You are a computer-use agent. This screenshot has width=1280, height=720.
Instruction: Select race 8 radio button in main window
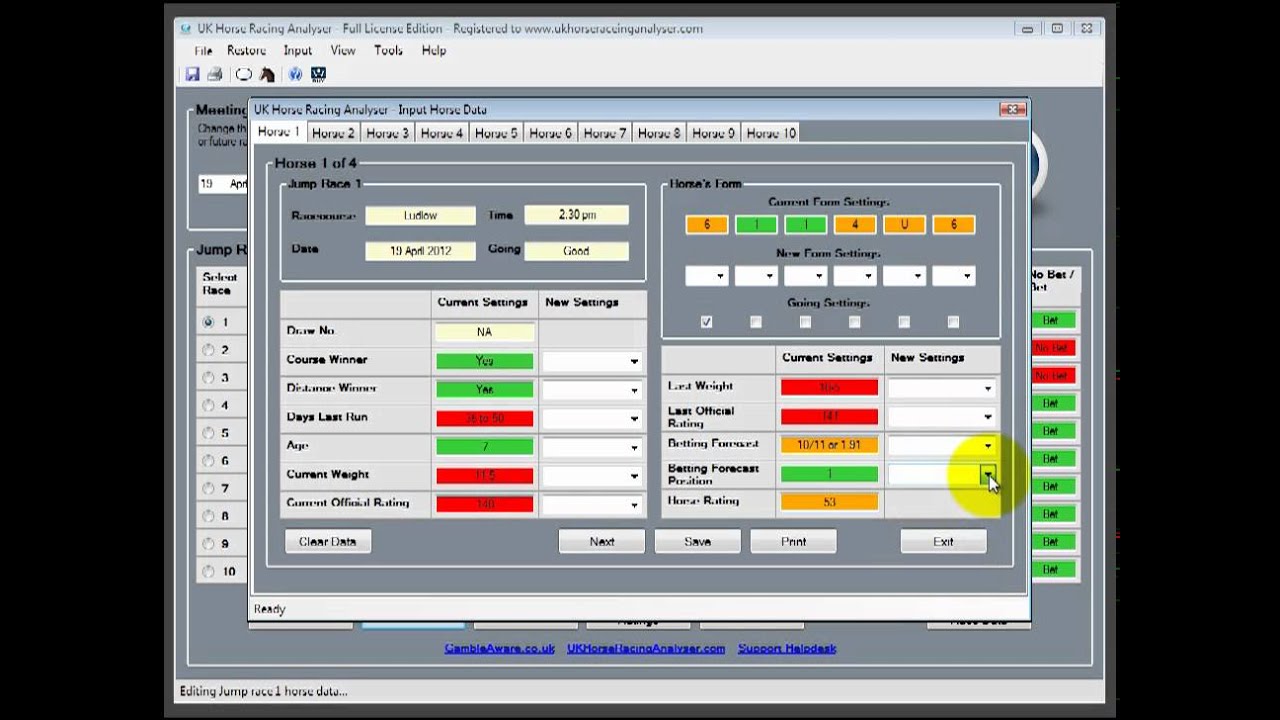[x=208, y=516]
